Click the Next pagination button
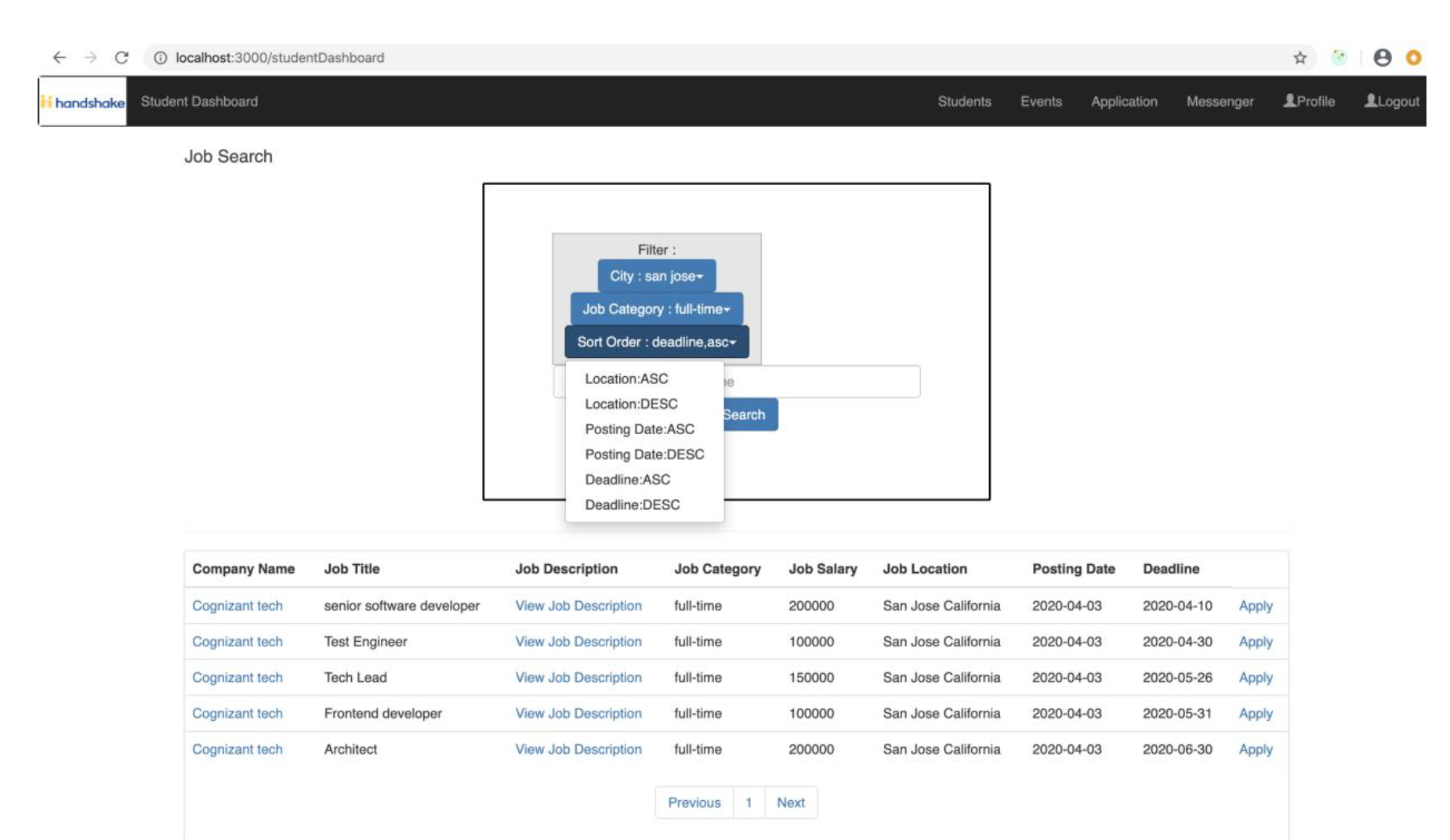 pos(791,802)
